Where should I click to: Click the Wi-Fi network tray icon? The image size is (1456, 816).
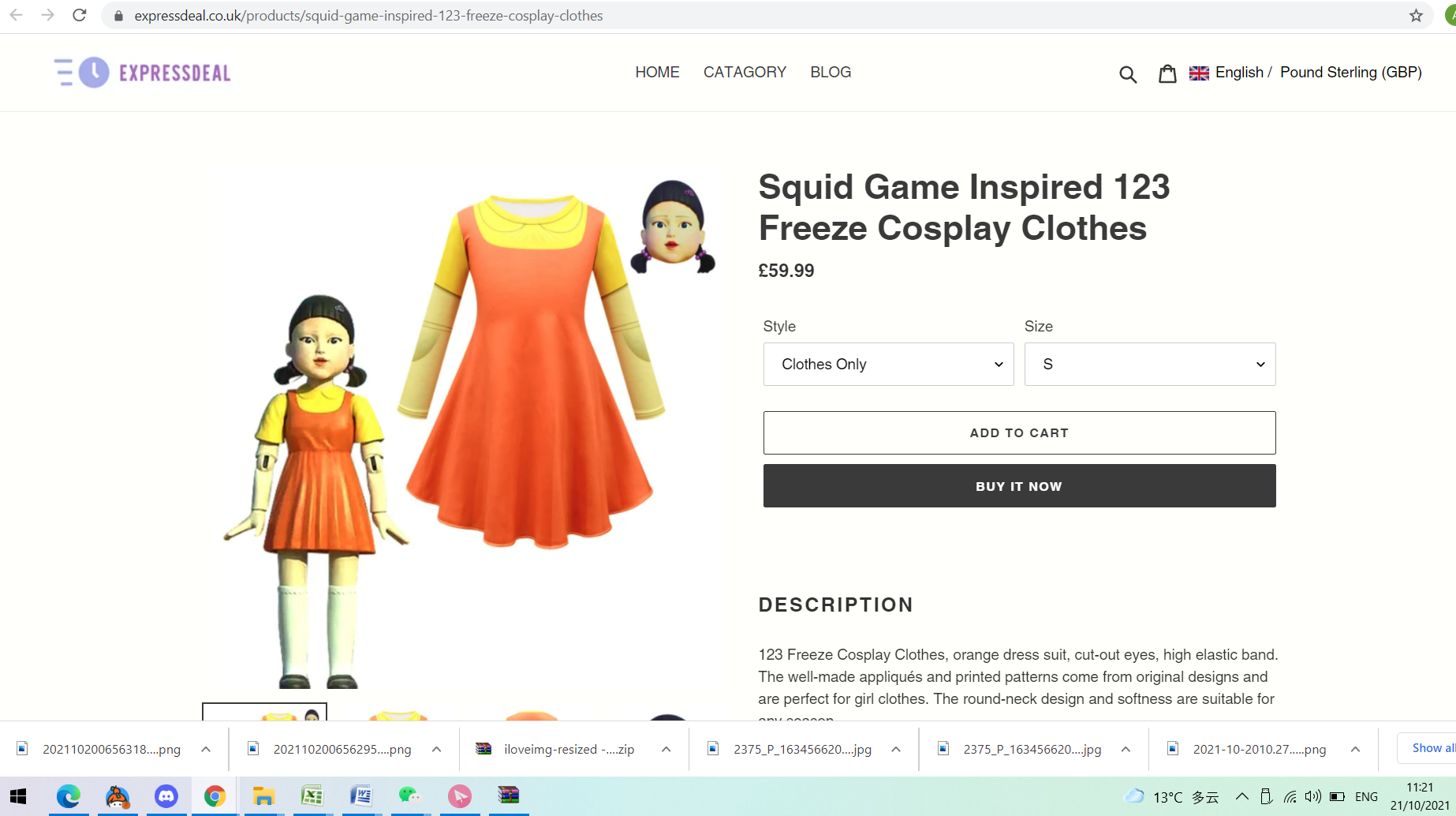(1290, 796)
